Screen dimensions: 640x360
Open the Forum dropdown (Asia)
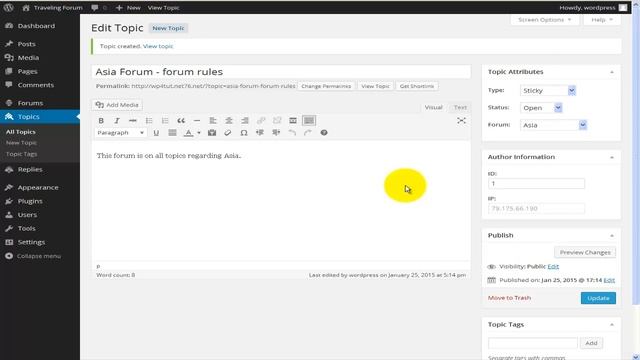pos(553,125)
